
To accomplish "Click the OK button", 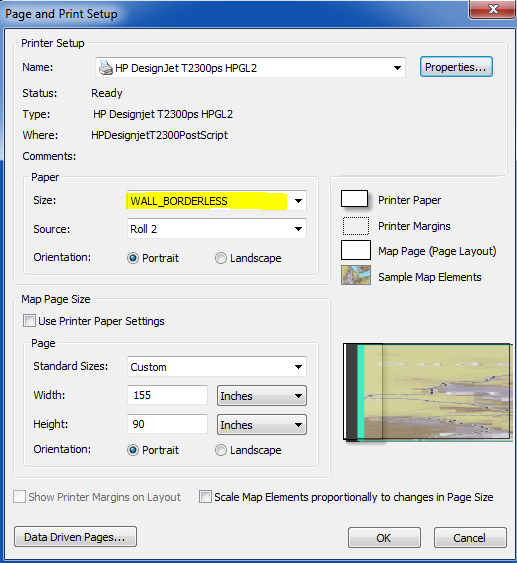I will click(x=384, y=538).
